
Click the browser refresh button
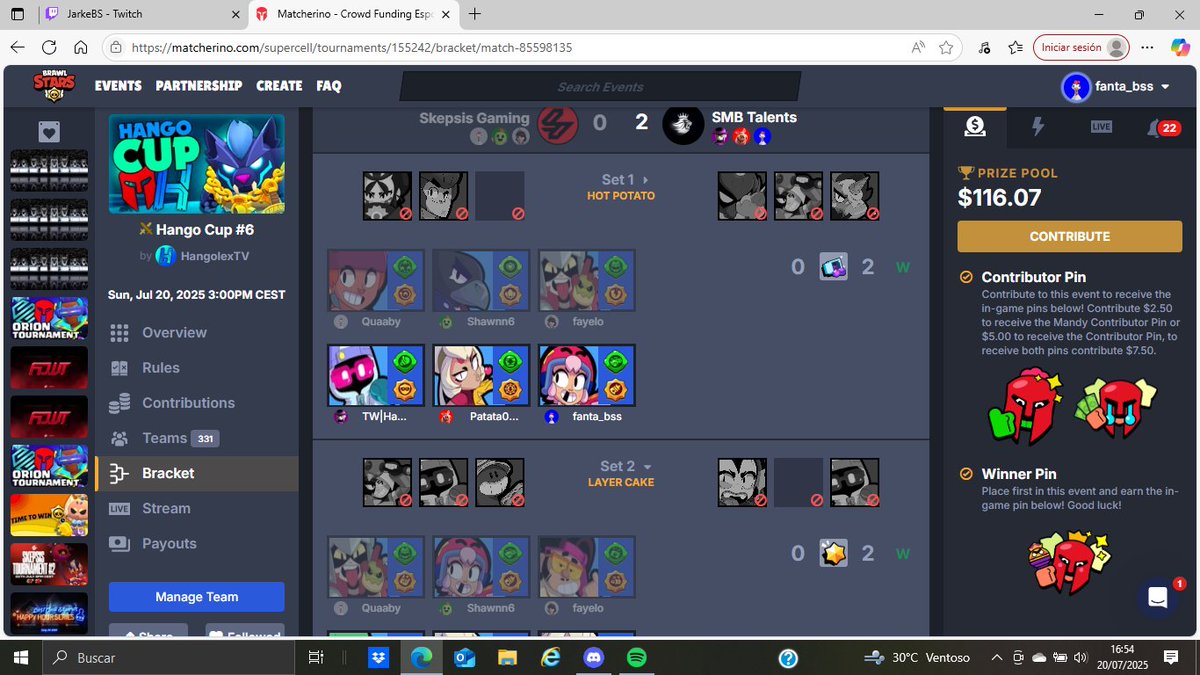(x=49, y=47)
